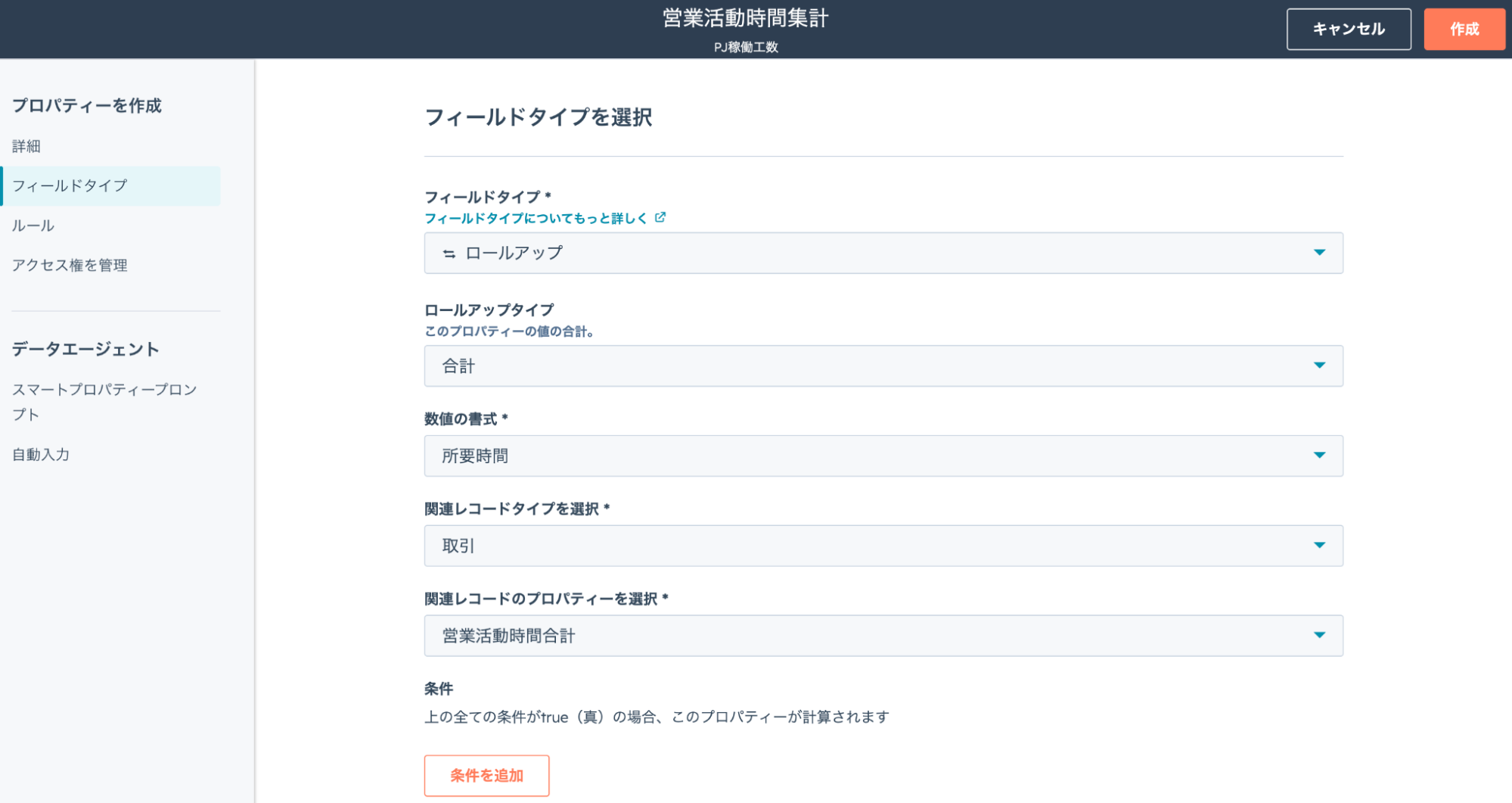
Task: Click the このプロパティーの値の合計。 description
Action: (509, 331)
